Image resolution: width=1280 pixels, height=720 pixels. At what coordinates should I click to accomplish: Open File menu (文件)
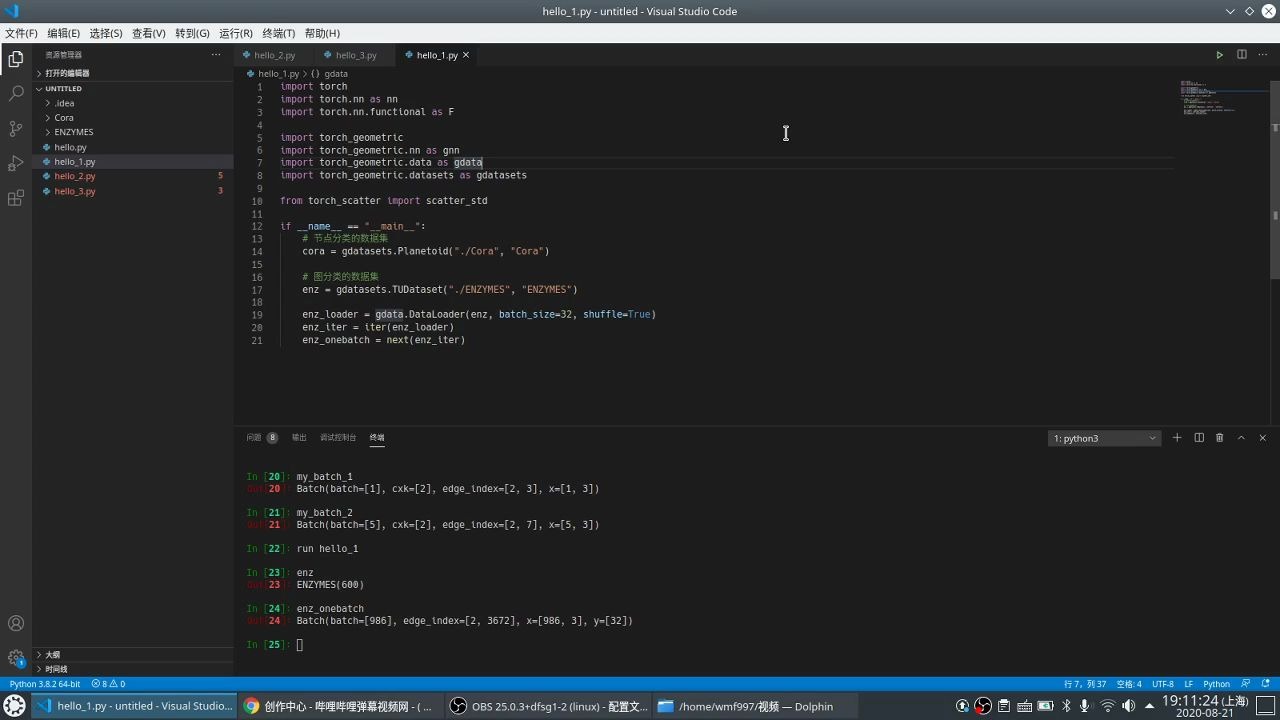tap(21, 33)
